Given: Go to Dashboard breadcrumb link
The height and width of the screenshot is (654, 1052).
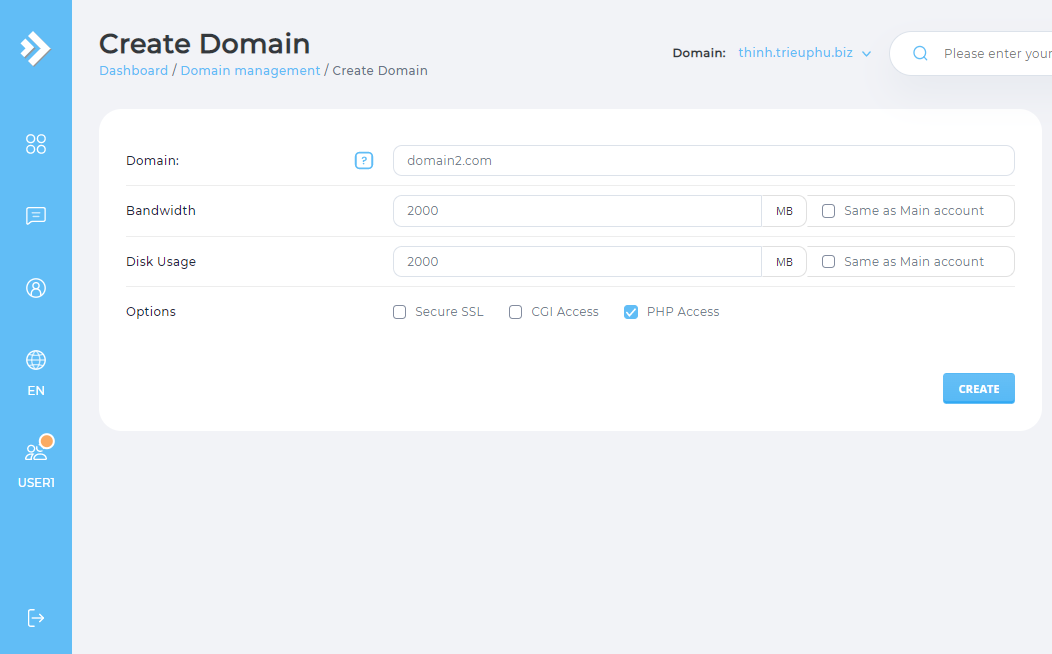Looking at the screenshot, I should point(133,71).
